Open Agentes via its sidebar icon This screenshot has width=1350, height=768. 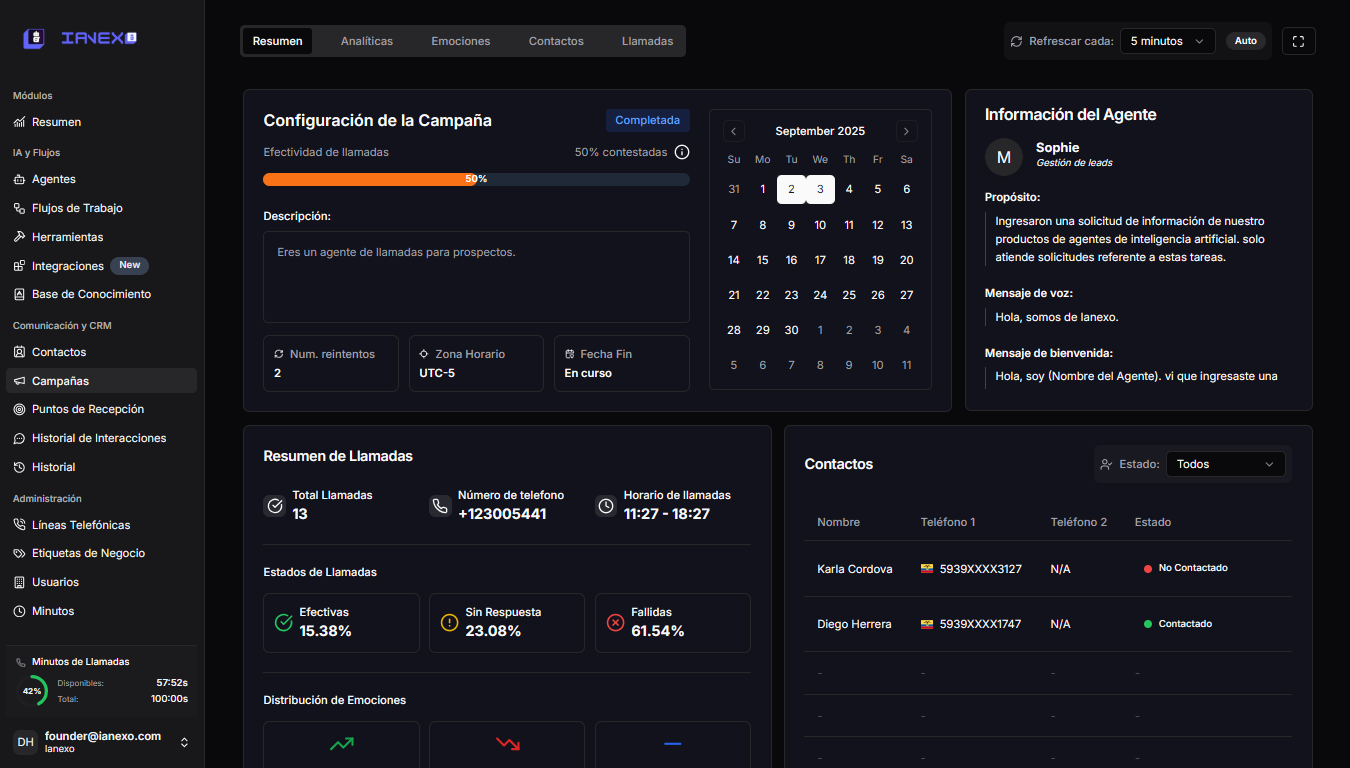click(20, 179)
